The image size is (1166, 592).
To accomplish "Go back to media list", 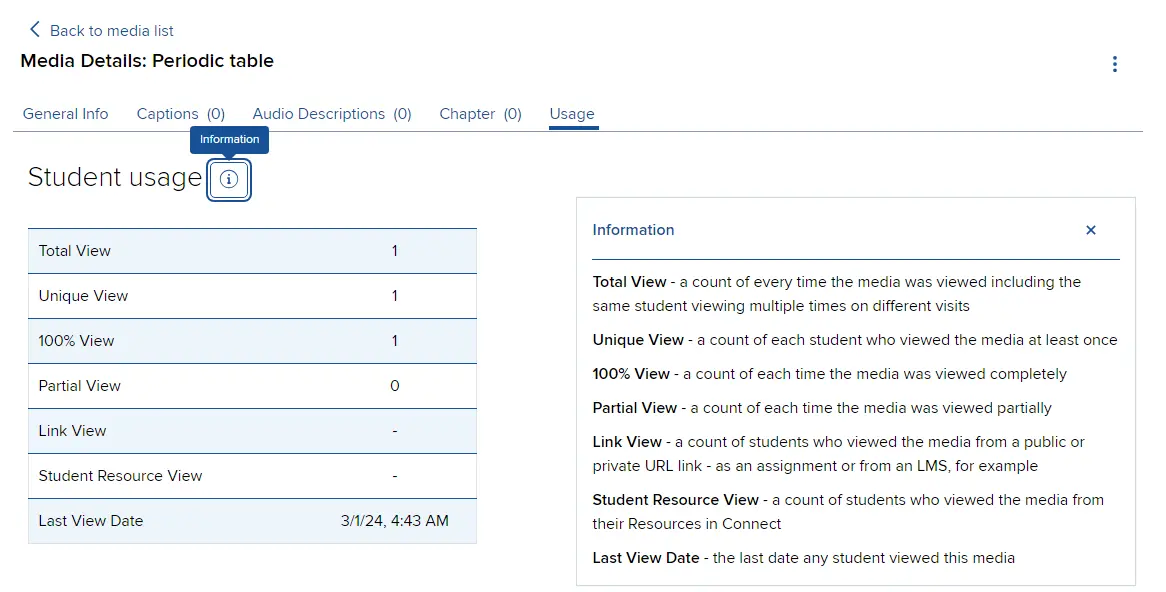I will coord(111,30).
